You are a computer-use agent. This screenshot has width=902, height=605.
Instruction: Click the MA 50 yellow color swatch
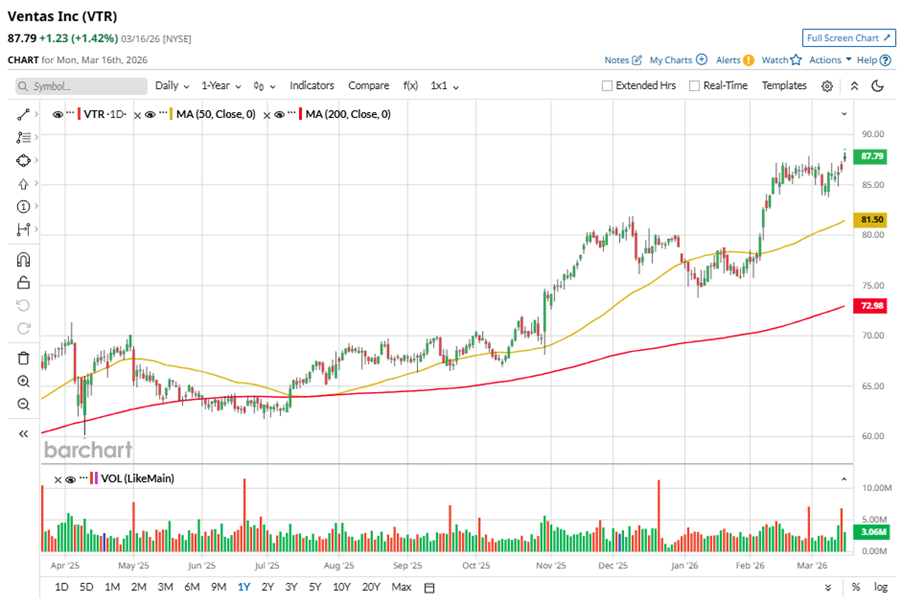[171, 114]
